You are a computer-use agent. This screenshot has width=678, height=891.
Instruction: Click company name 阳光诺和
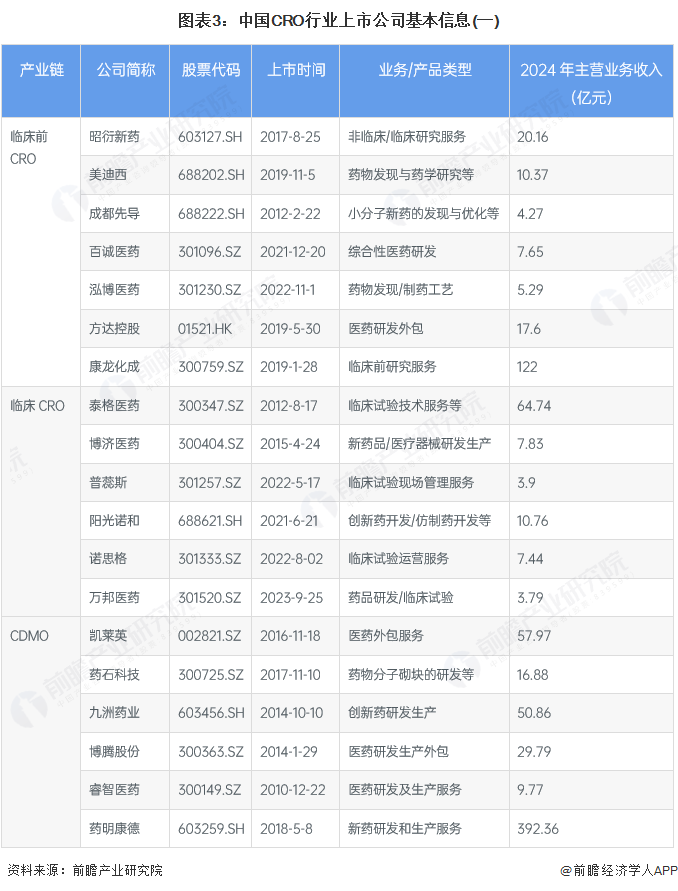point(114,521)
